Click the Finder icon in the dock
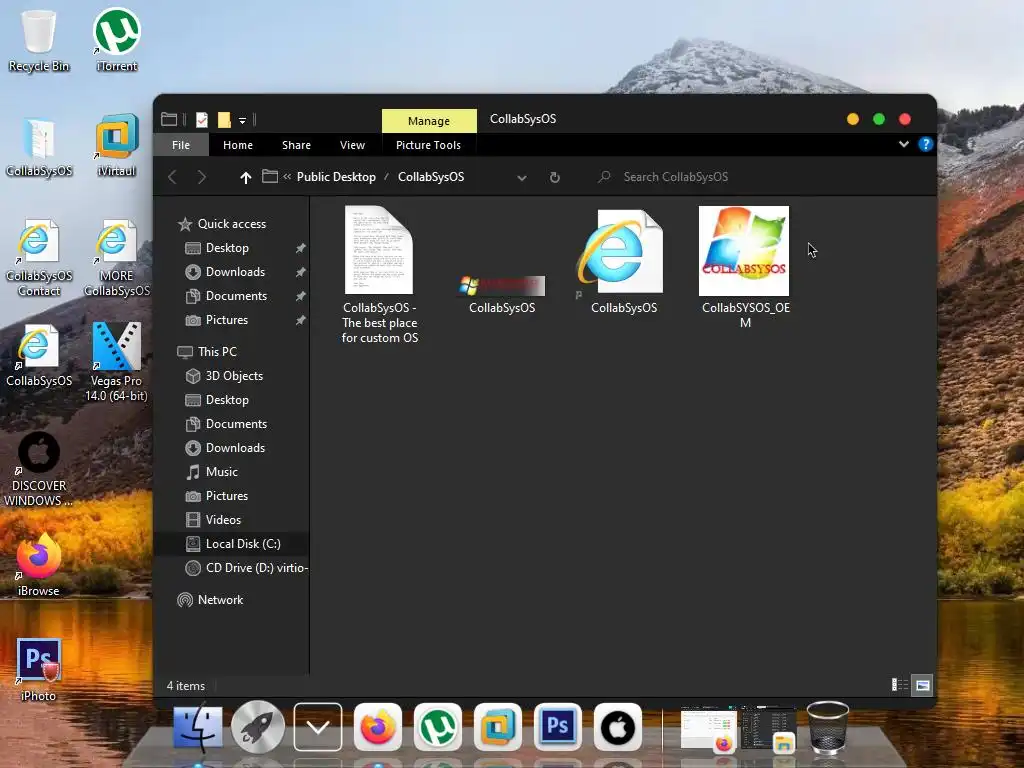This screenshot has width=1024, height=768. coord(197,728)
